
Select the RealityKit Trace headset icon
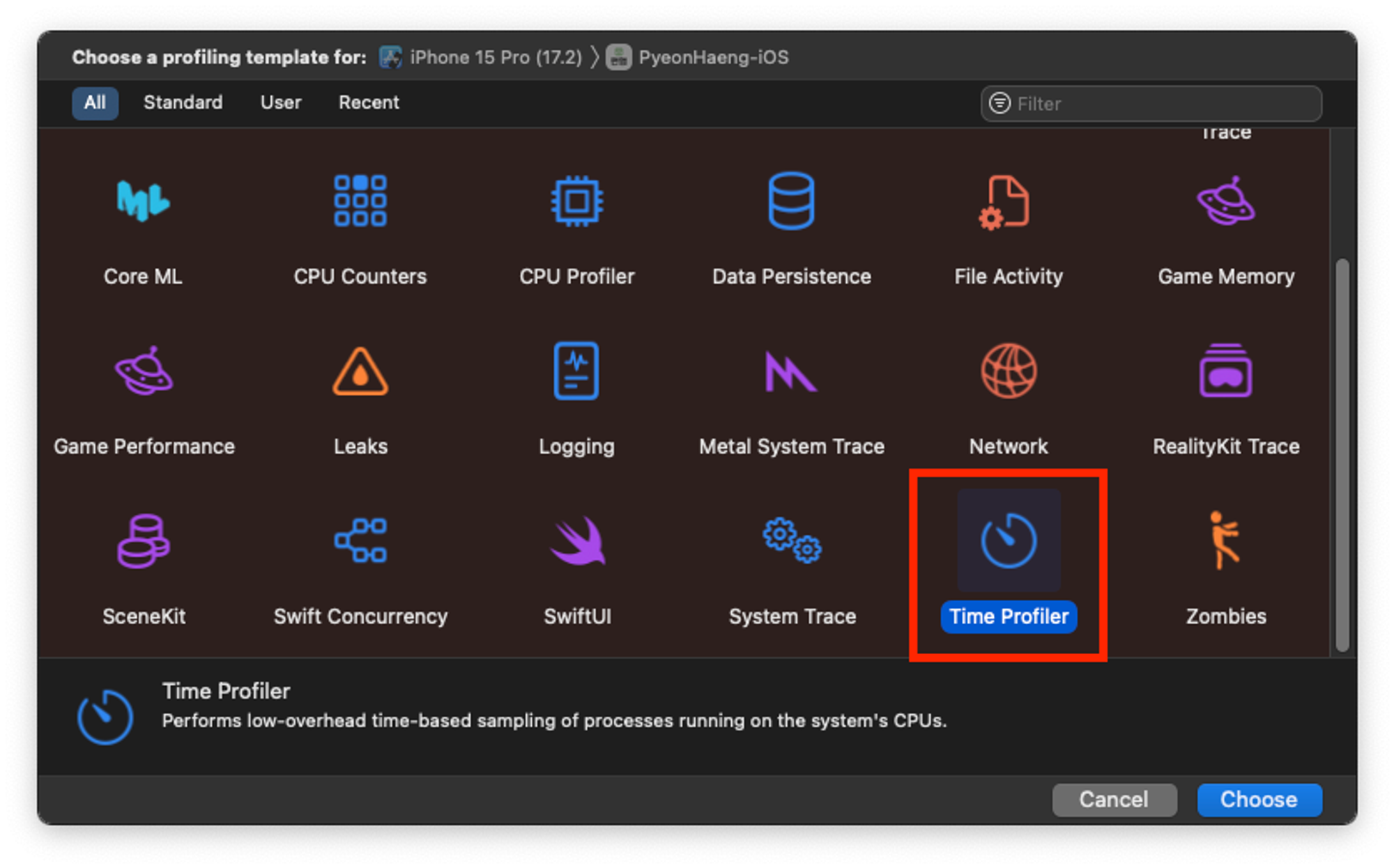click(1226, 371)
